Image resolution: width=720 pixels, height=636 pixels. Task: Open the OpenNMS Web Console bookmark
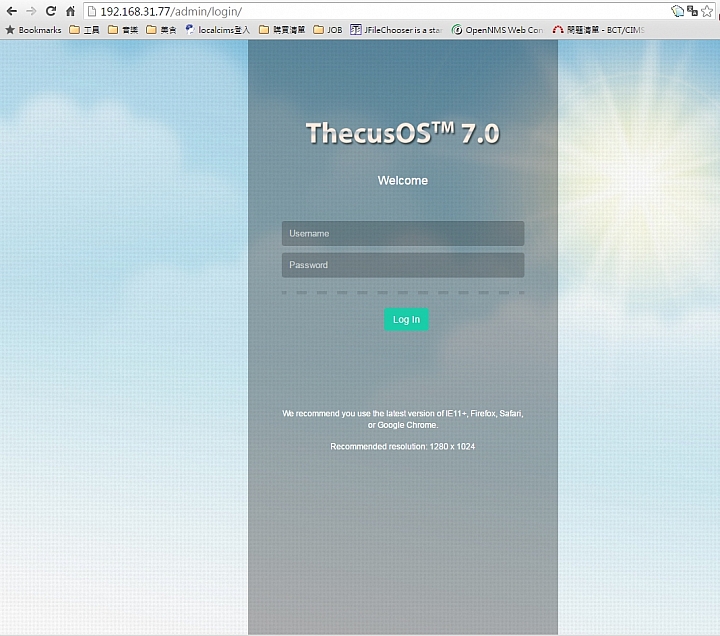(x=497, y=30)
